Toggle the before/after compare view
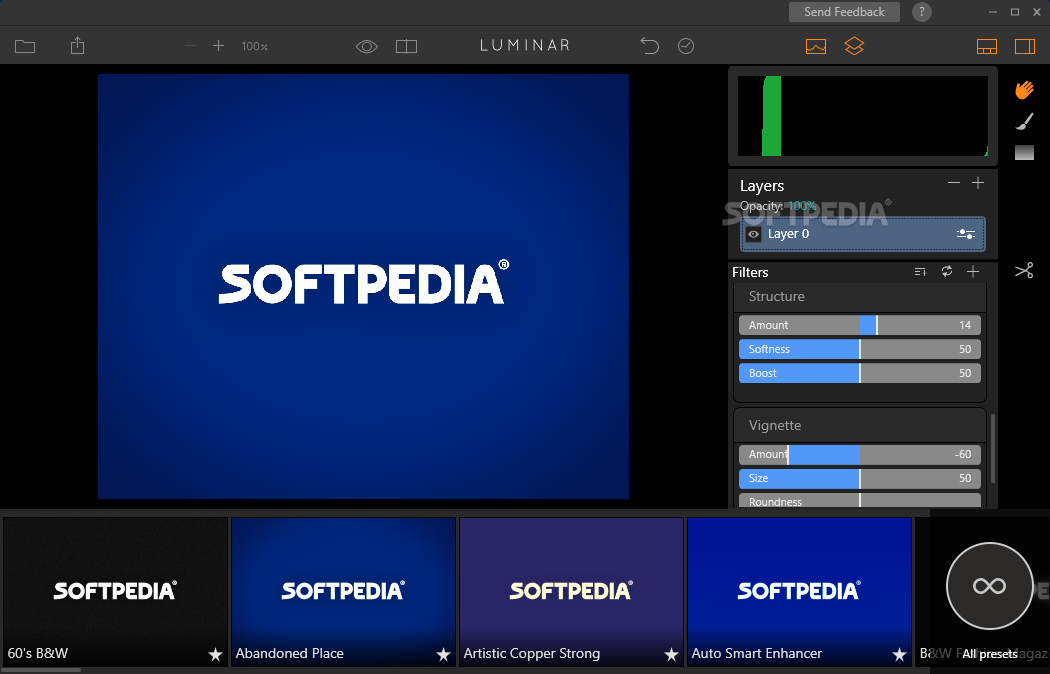The image size is (1050, 674). tap(406, 46)
